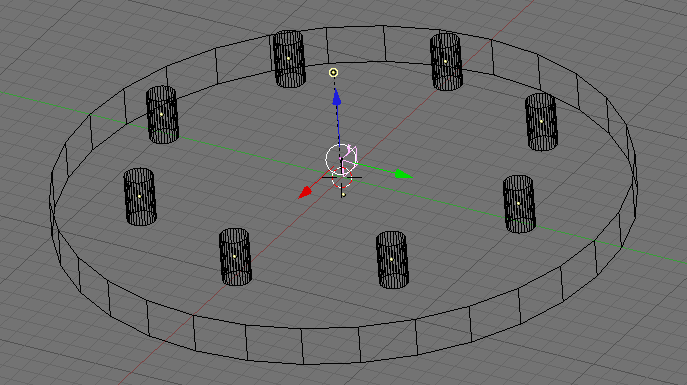687x385 pixels.
Task: Select the leftmost cylinder in the ring
Action: pos(140,197)
